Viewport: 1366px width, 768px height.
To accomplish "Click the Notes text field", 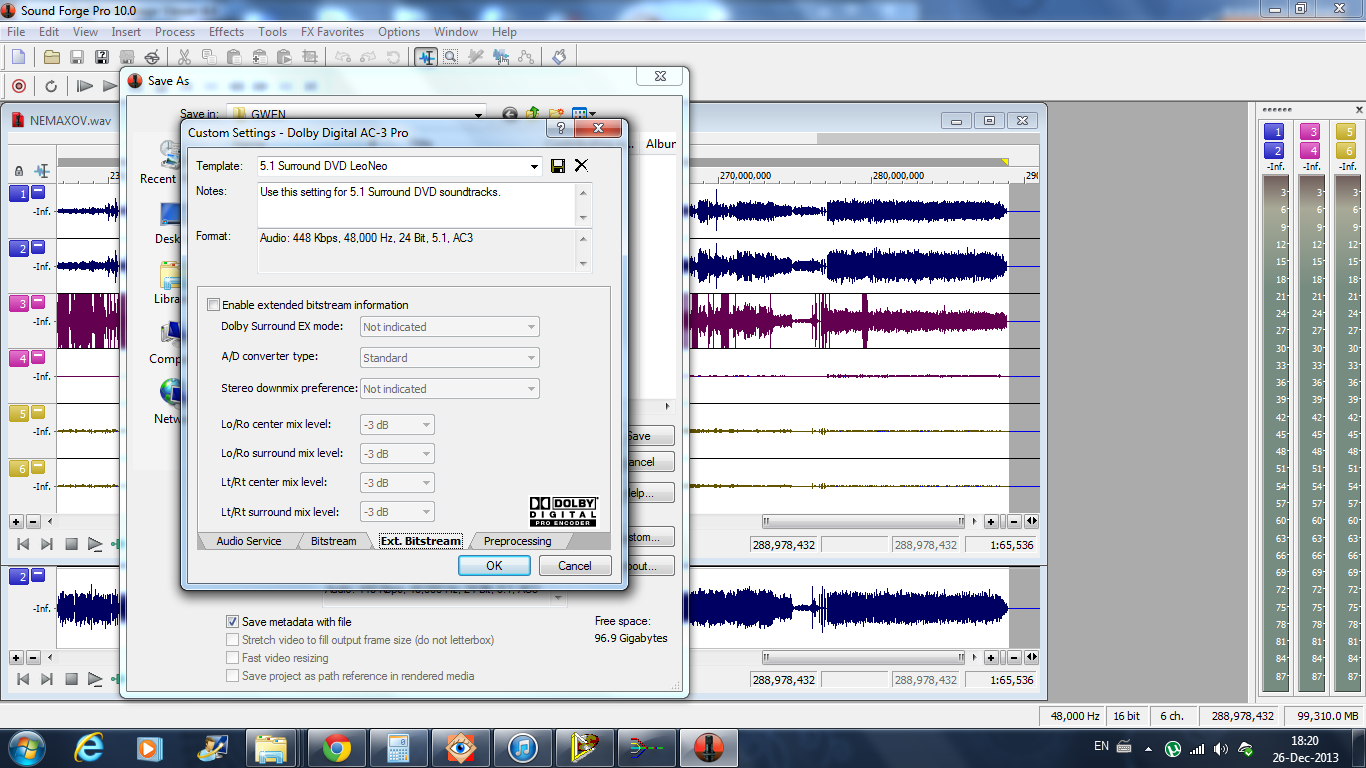I will pos(417,205).
